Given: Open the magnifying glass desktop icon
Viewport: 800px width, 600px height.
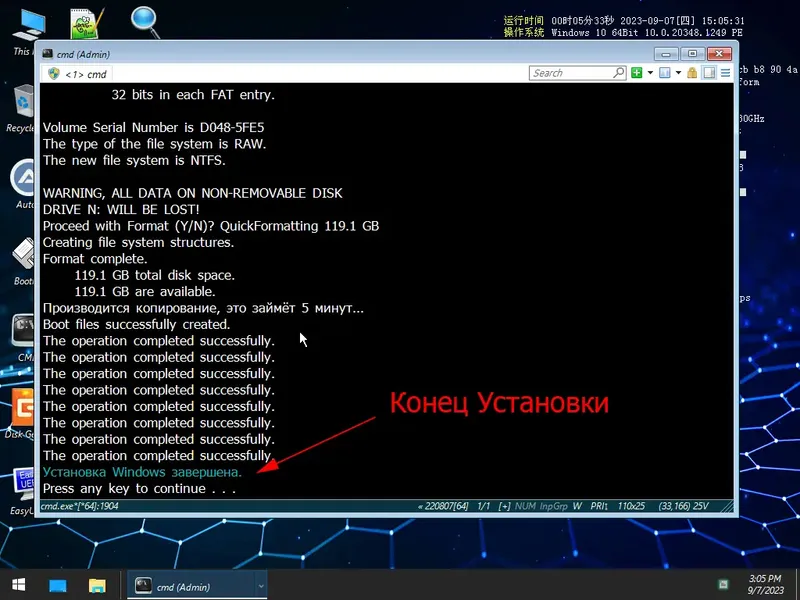Looking at the screenshot, I should coord(145,22).
